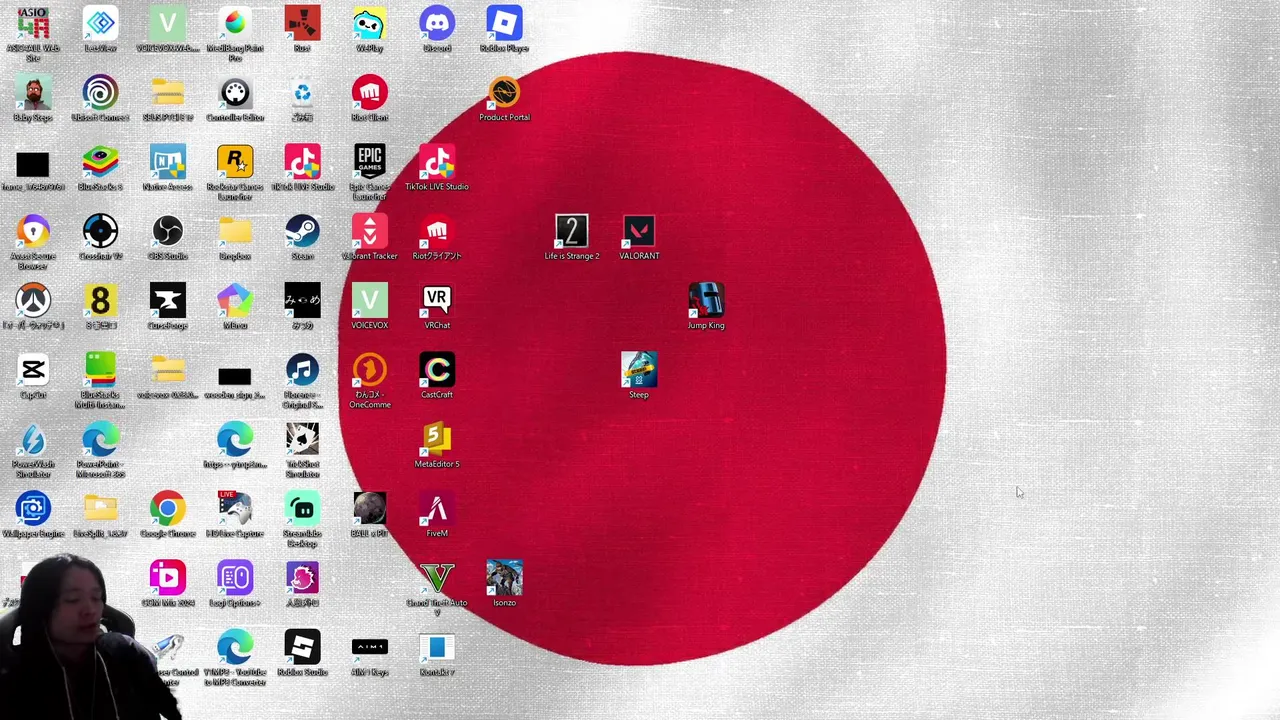Image resolution: width=1280 pixels, height=720 pixels.
Task: Launch Ubisoft Connect from the desktop
Action: click(100, 93)
